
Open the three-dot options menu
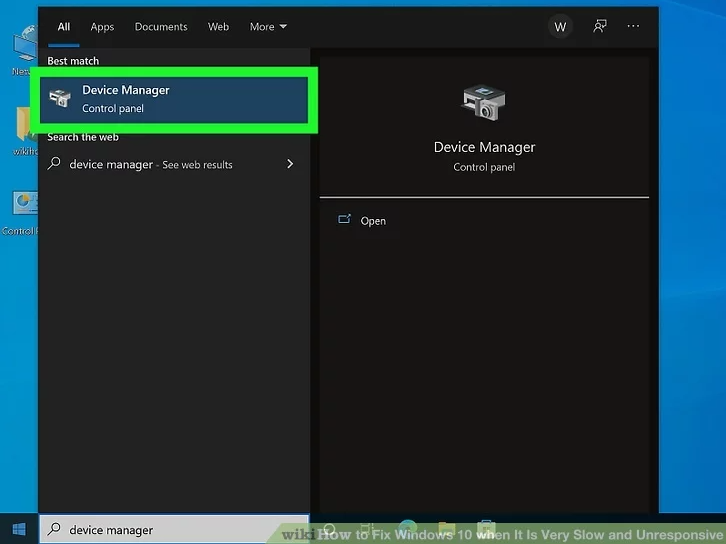pyautogui.click(x=633, y=27)
